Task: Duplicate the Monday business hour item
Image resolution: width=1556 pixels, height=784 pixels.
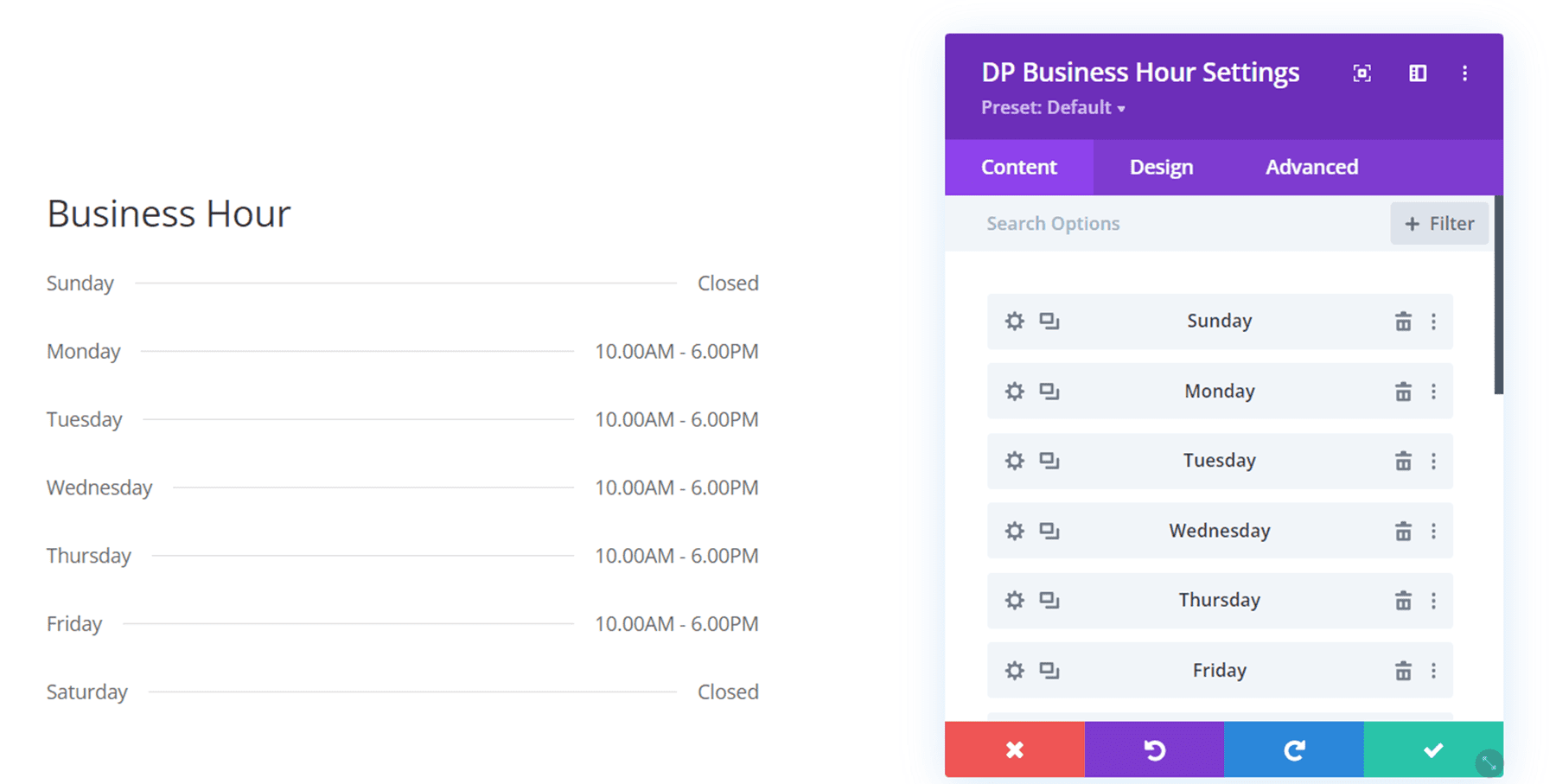Action: (x=1049, y=391)
